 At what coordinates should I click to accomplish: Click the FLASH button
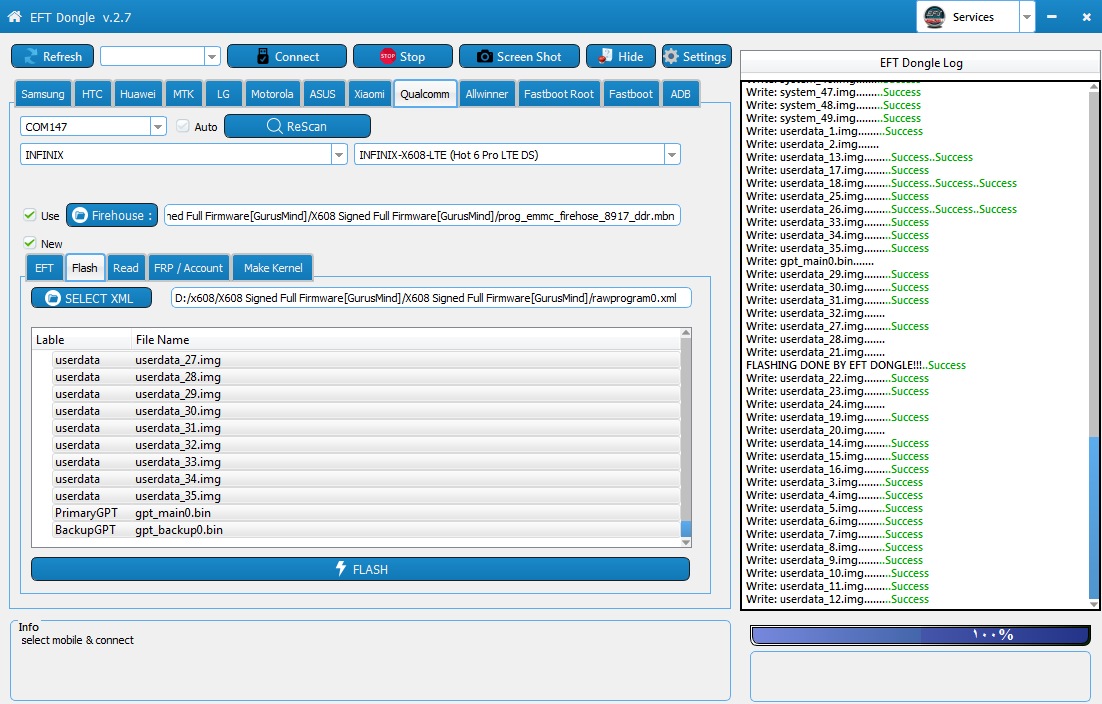[x=361, y=568]
